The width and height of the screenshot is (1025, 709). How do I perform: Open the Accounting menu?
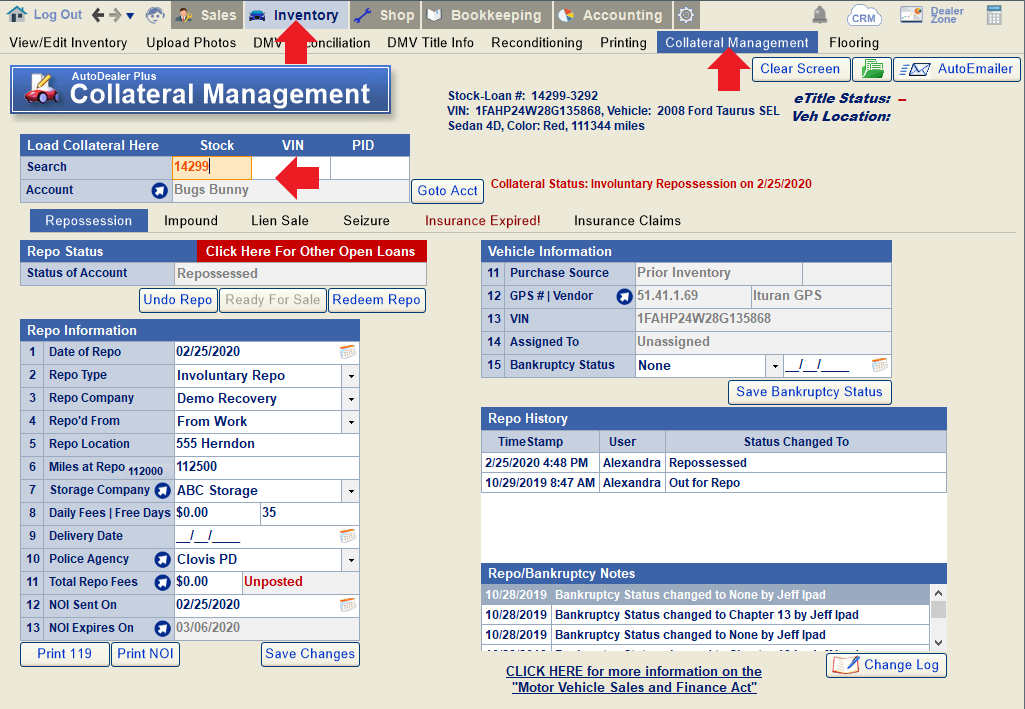(612, 15)
